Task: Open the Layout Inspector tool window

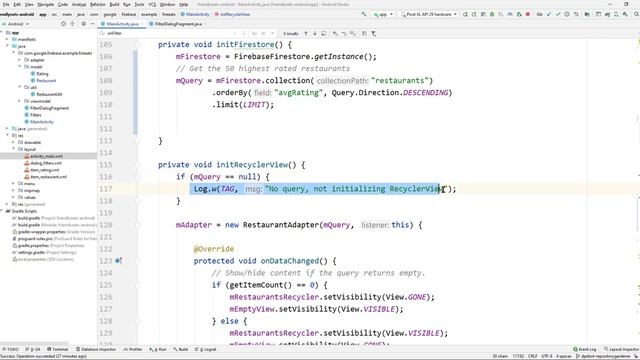Action: [x=621, y=349]
